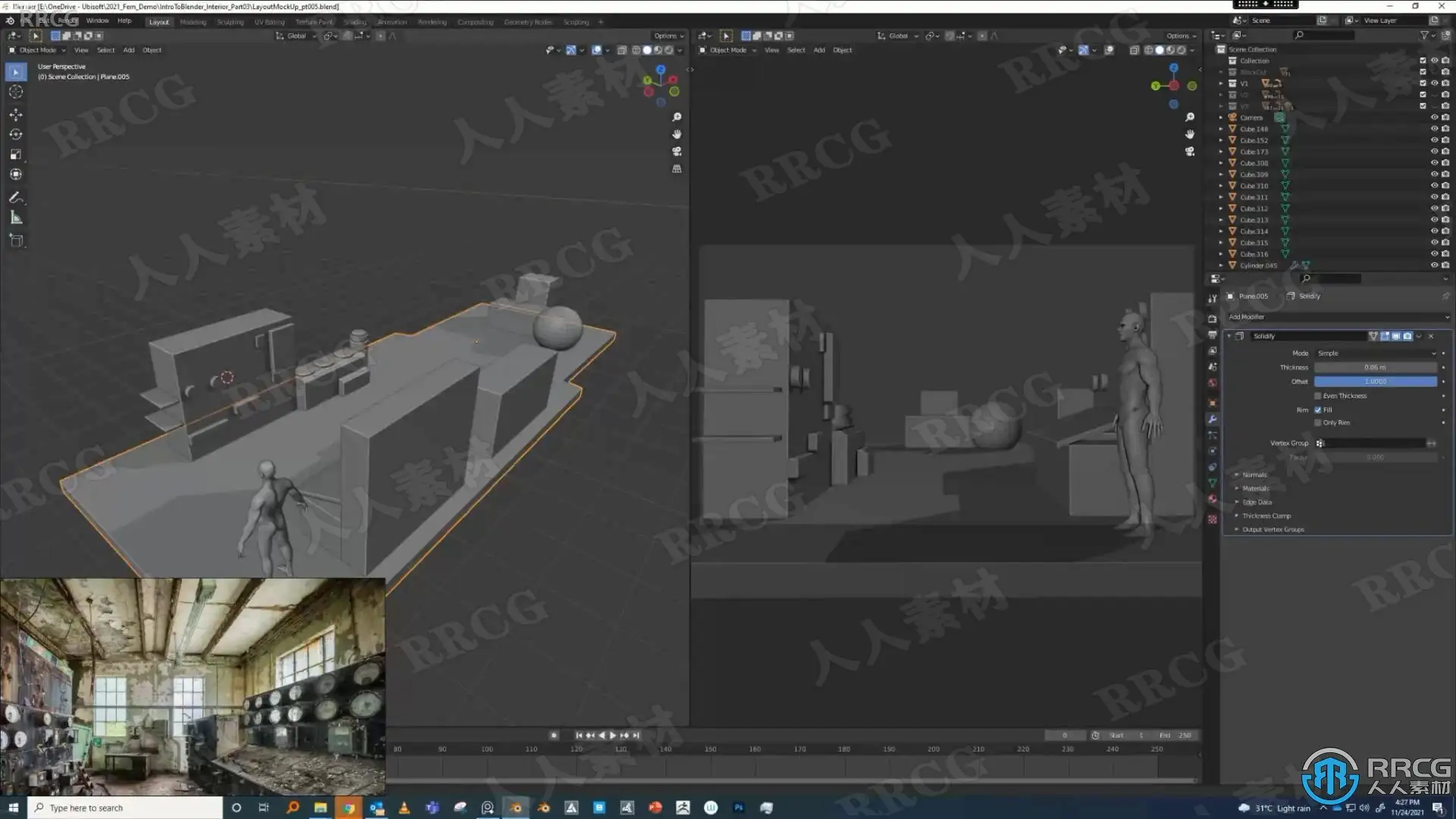Enable the Even Thickness checkbox
Image resolution: width=1456 pixels, height=819 pixels.
click(1318, 396)
